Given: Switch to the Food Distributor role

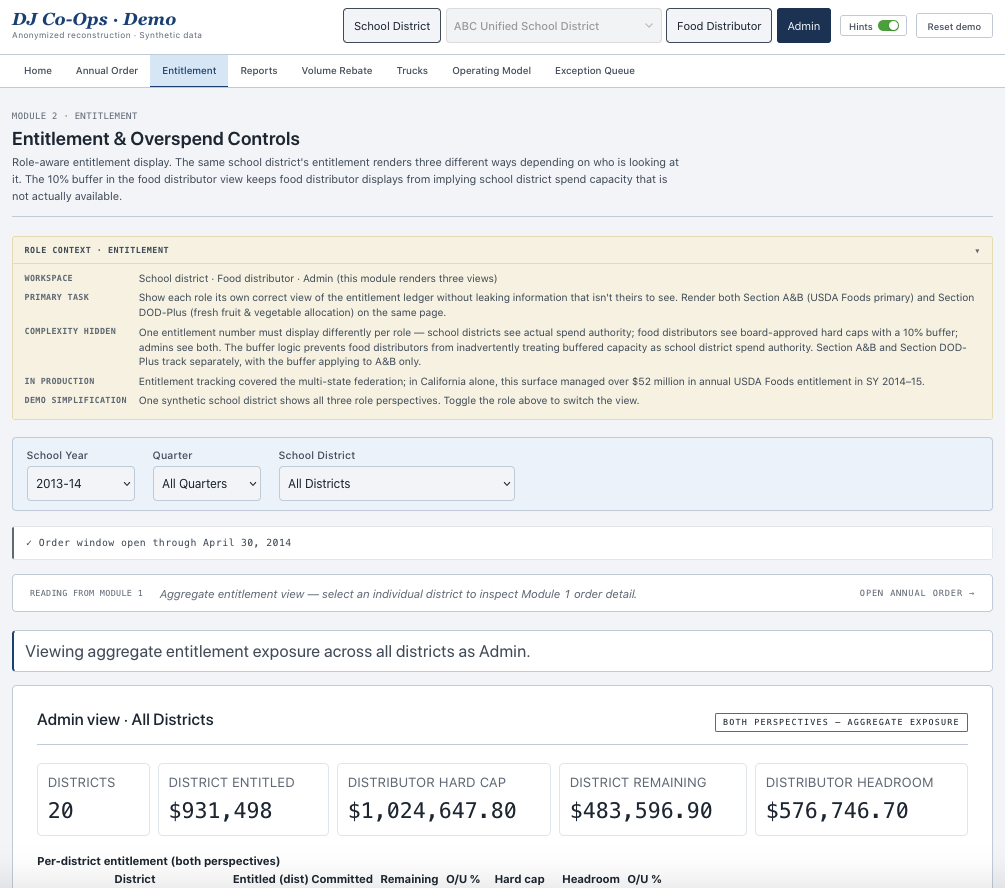Looking at the screenshot, I should click(718, 26).
